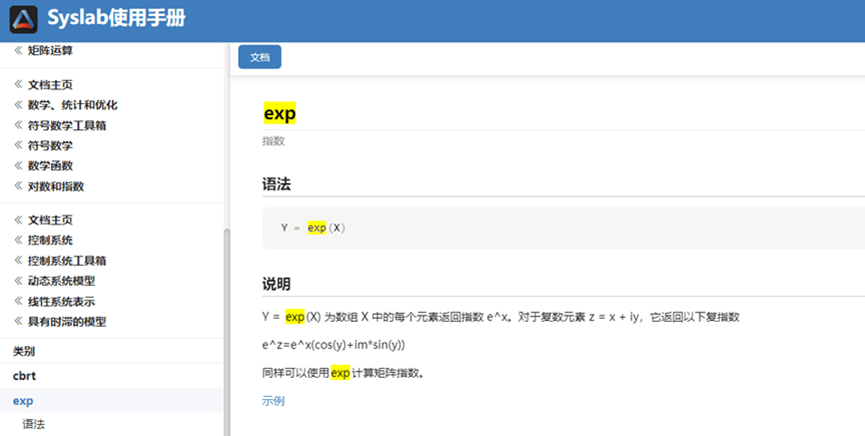865x436 pixels.
Task: Click sentence 同样可以使用exp计算矩阵指数
Action: [344, 373]
